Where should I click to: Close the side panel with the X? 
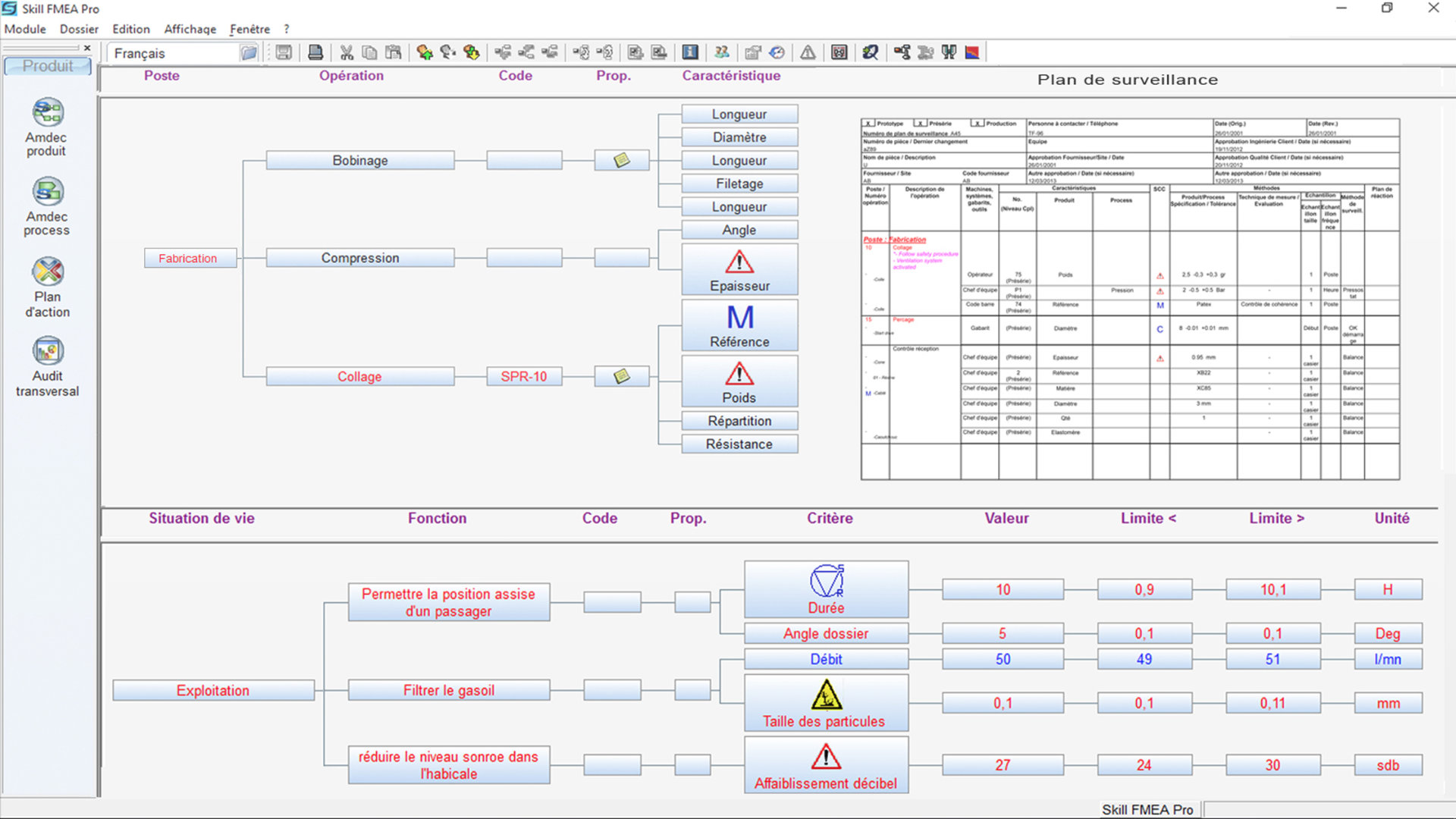[x=87, y=48]
